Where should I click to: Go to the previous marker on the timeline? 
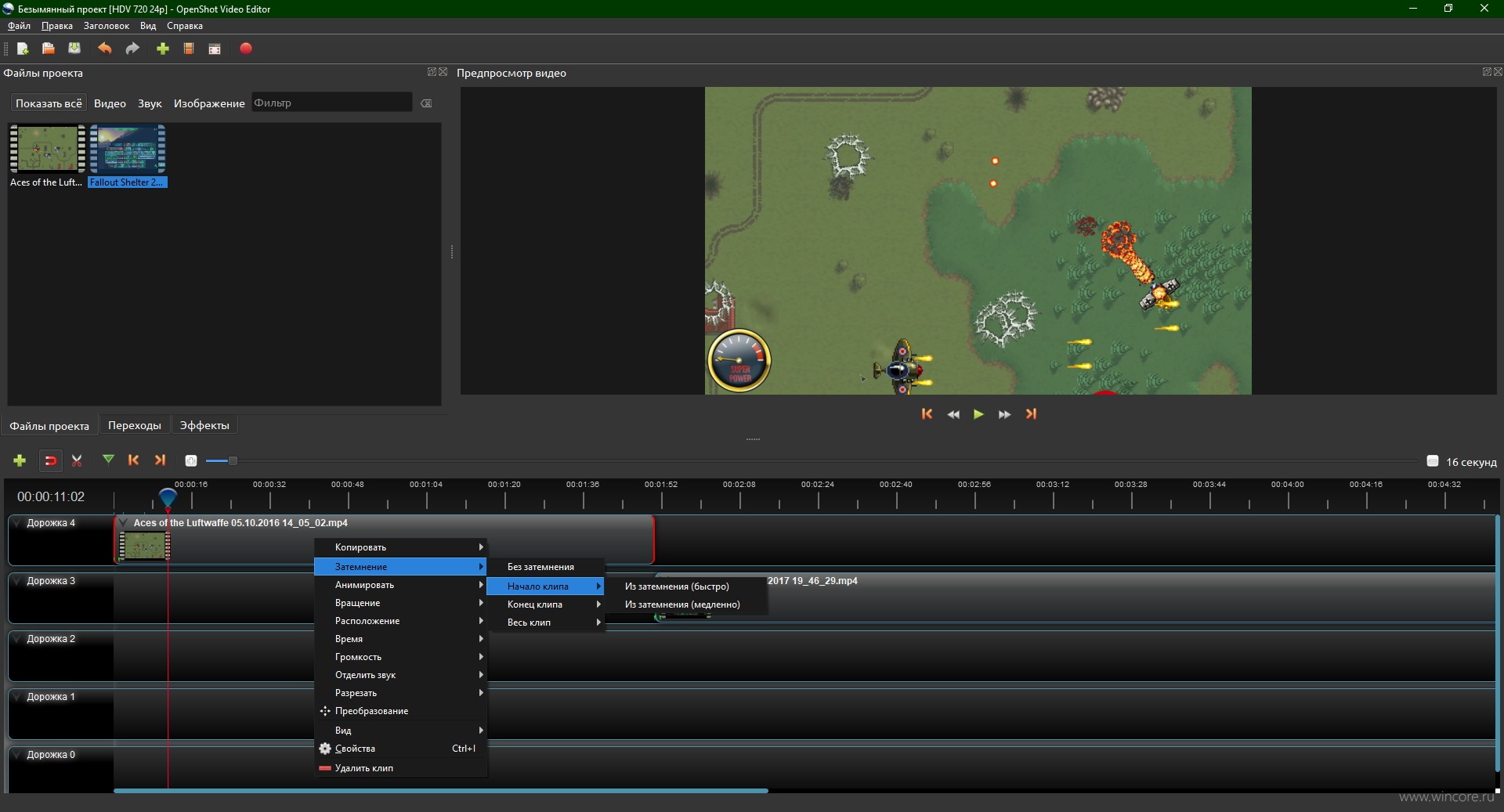point(134,460)
